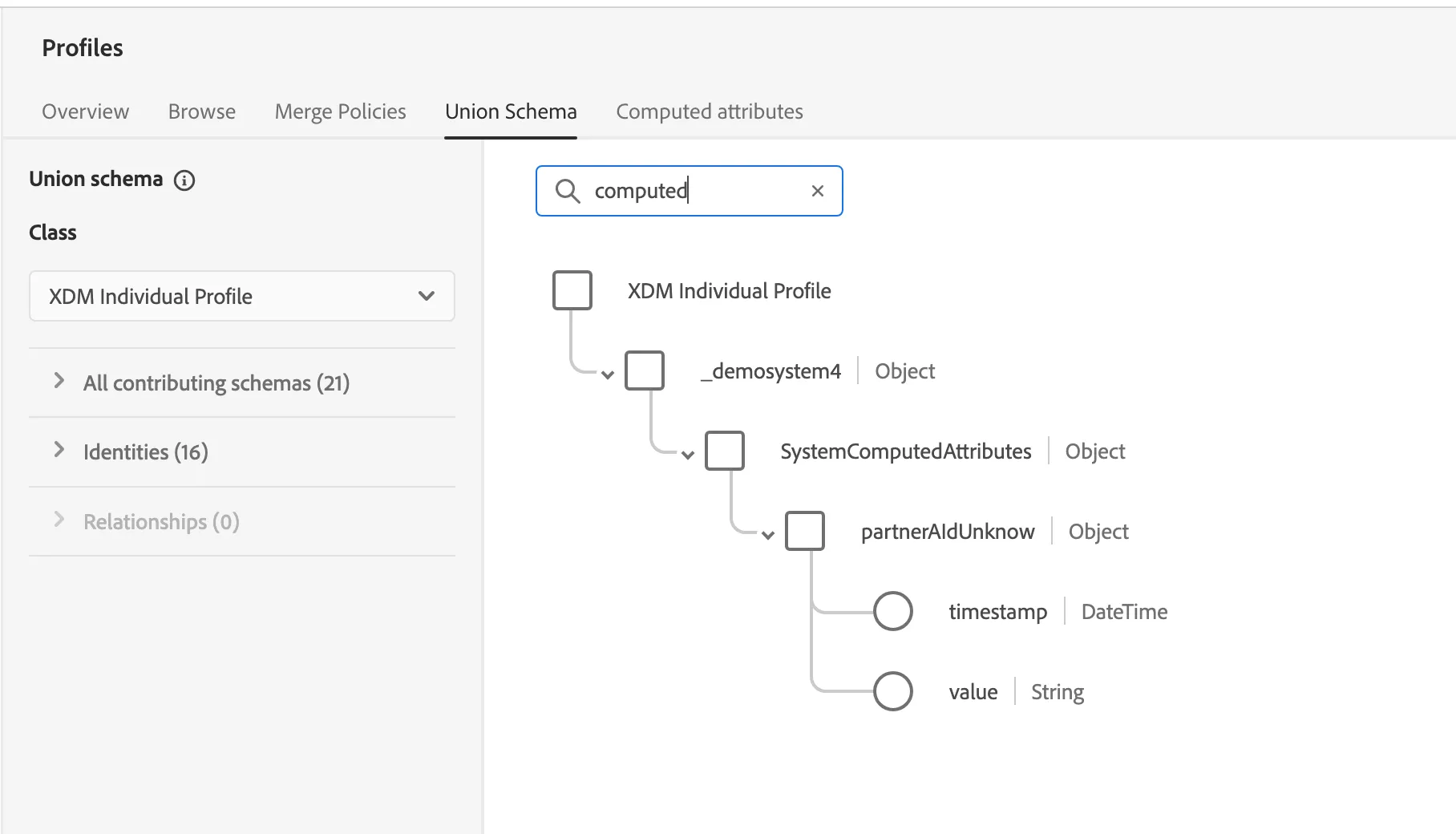Clear the search field with the X
The width and height of the screenshot is (1456, 834).
coord(818,191)
